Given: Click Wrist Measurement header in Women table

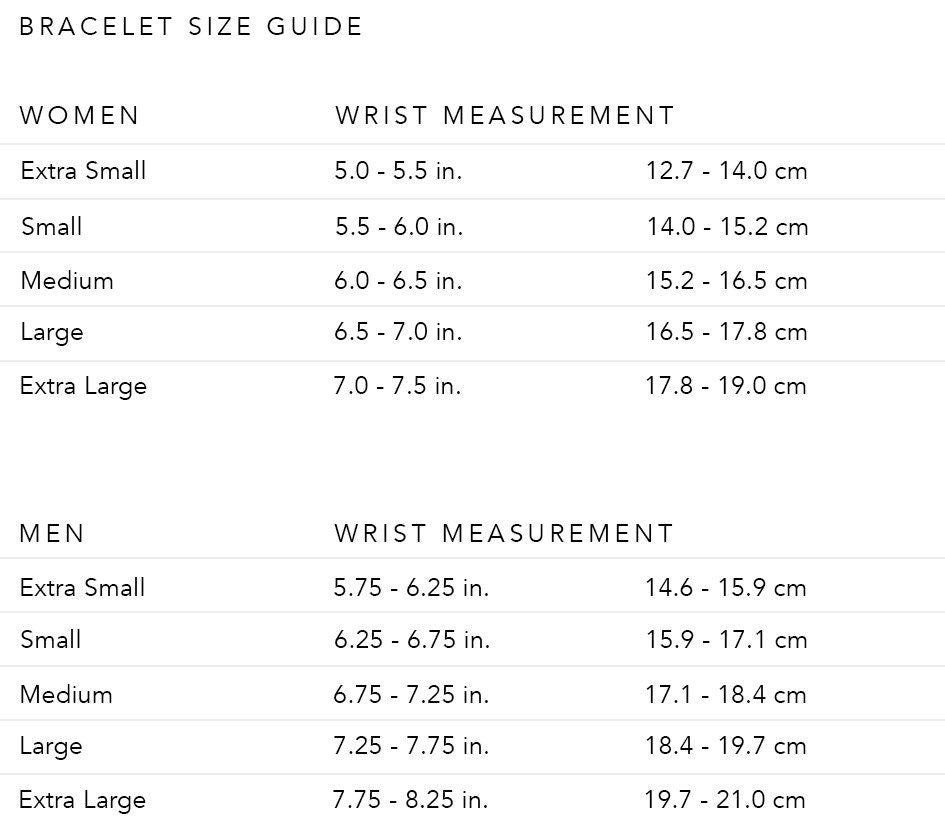Looking at the screenshot, I should pos(505,115).
